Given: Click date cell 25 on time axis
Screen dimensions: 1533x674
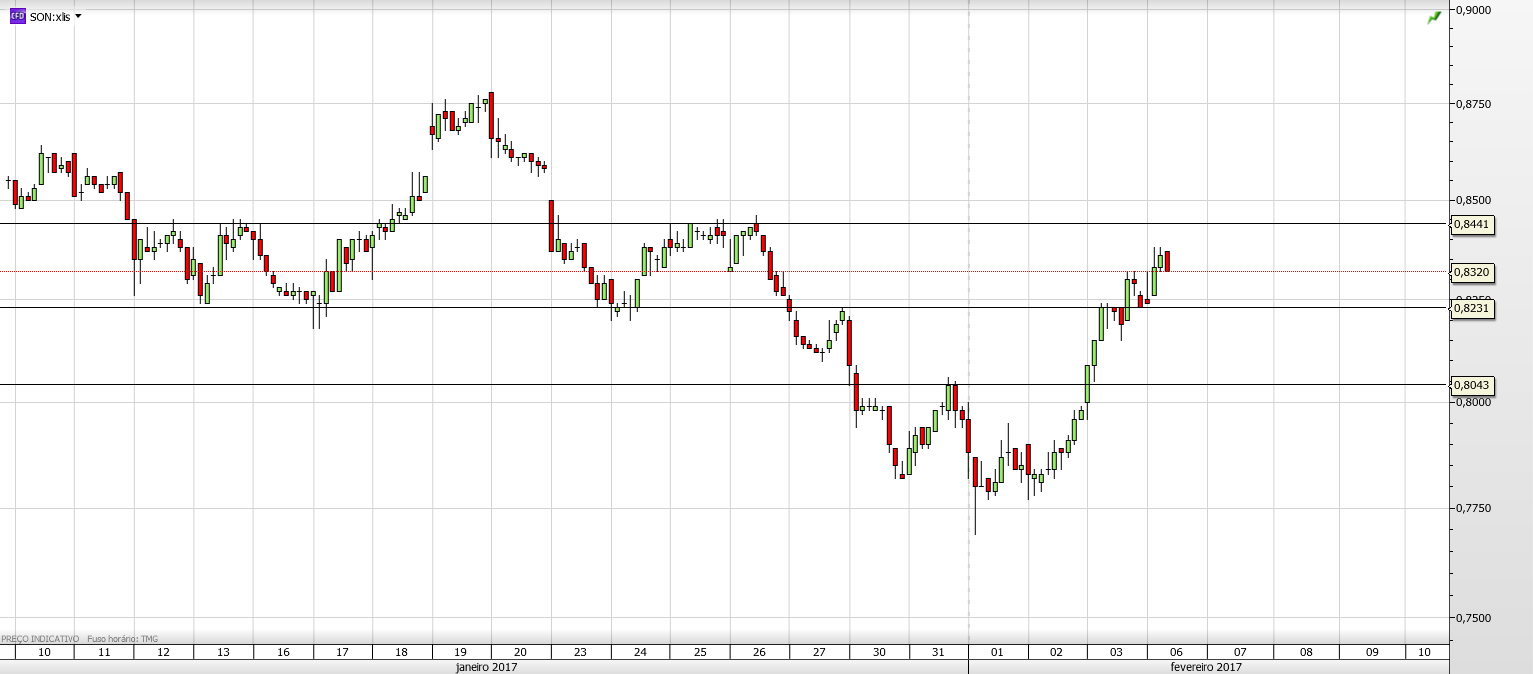Looking at the screenshot, I should (700, 652).
